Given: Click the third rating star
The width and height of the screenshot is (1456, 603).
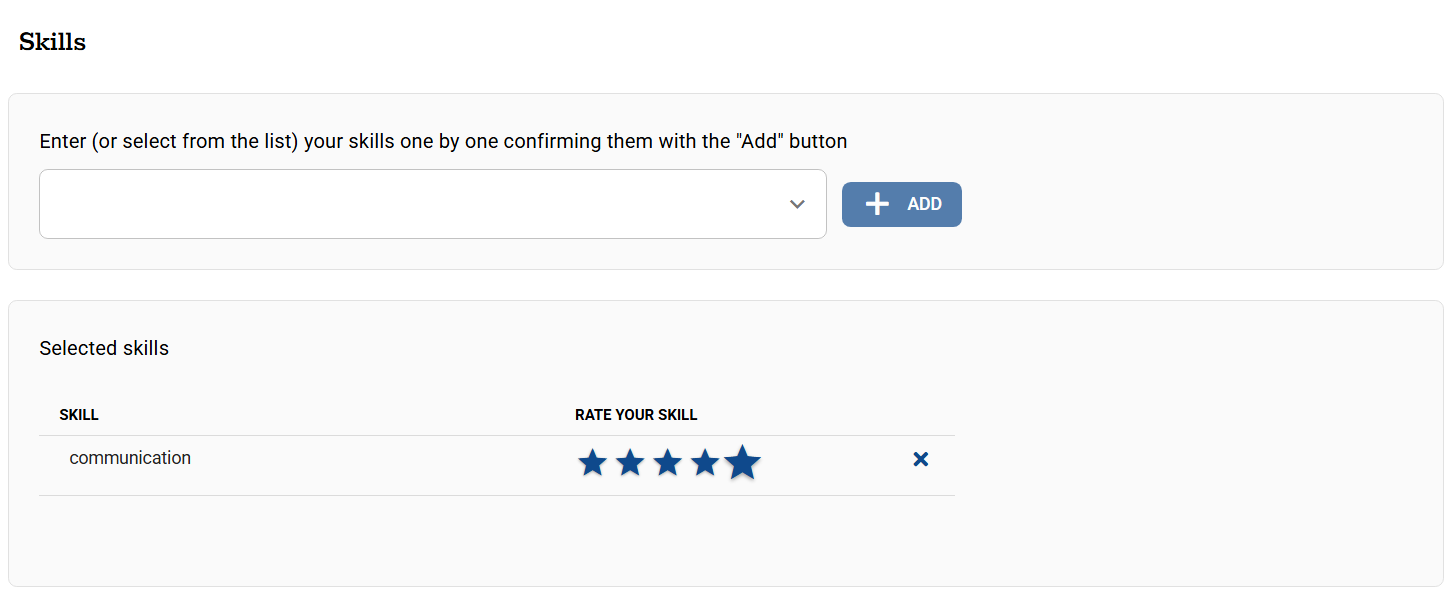Looking at the screenshot, I should [x=667, y=463].
